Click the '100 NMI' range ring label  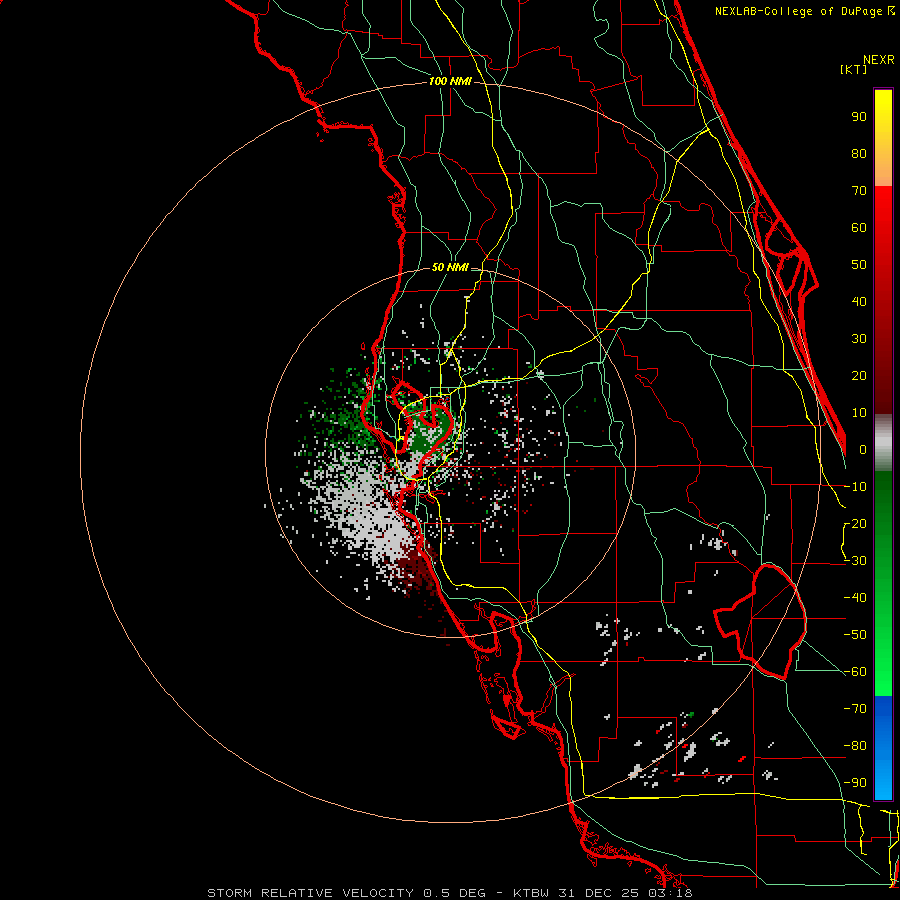pyautogui.click(x=450, y=81)
